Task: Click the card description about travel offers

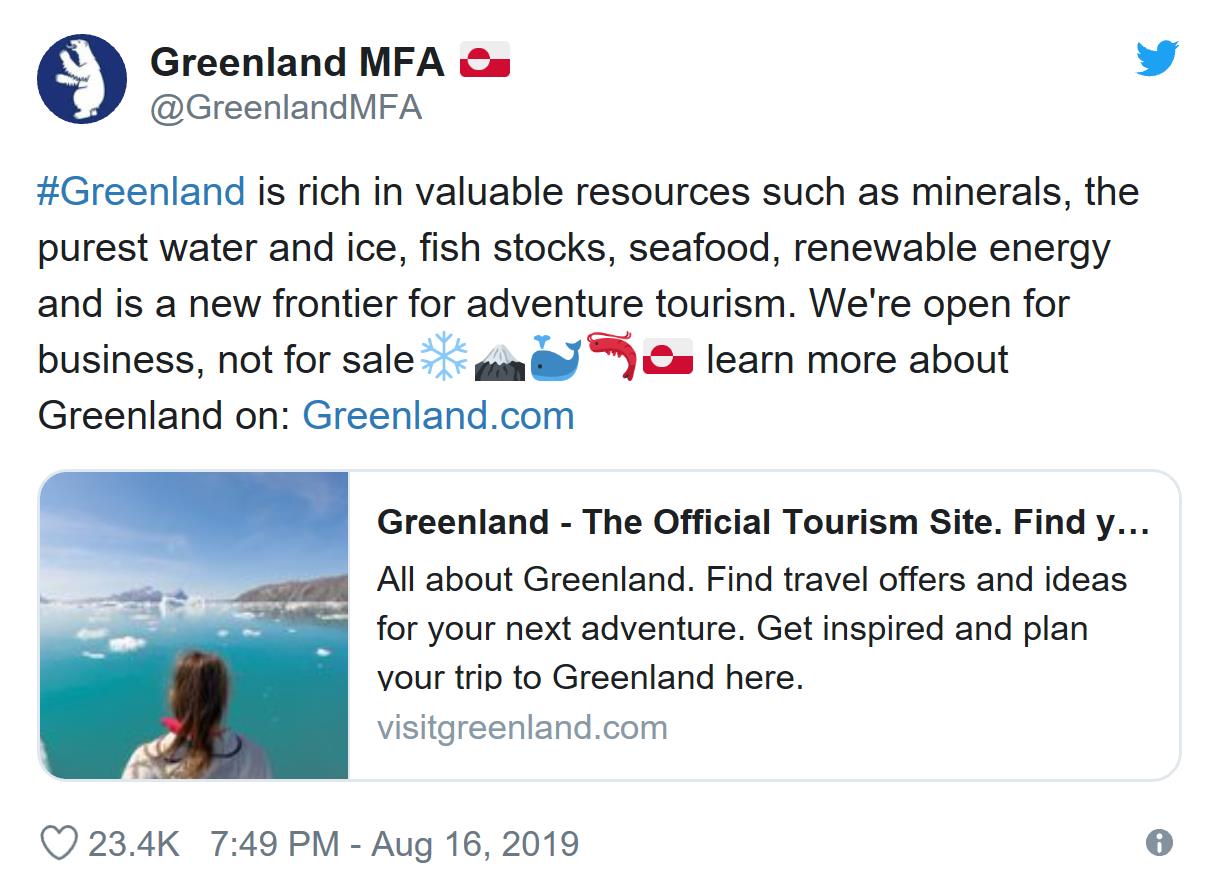Action: click(x=751, y=628)
